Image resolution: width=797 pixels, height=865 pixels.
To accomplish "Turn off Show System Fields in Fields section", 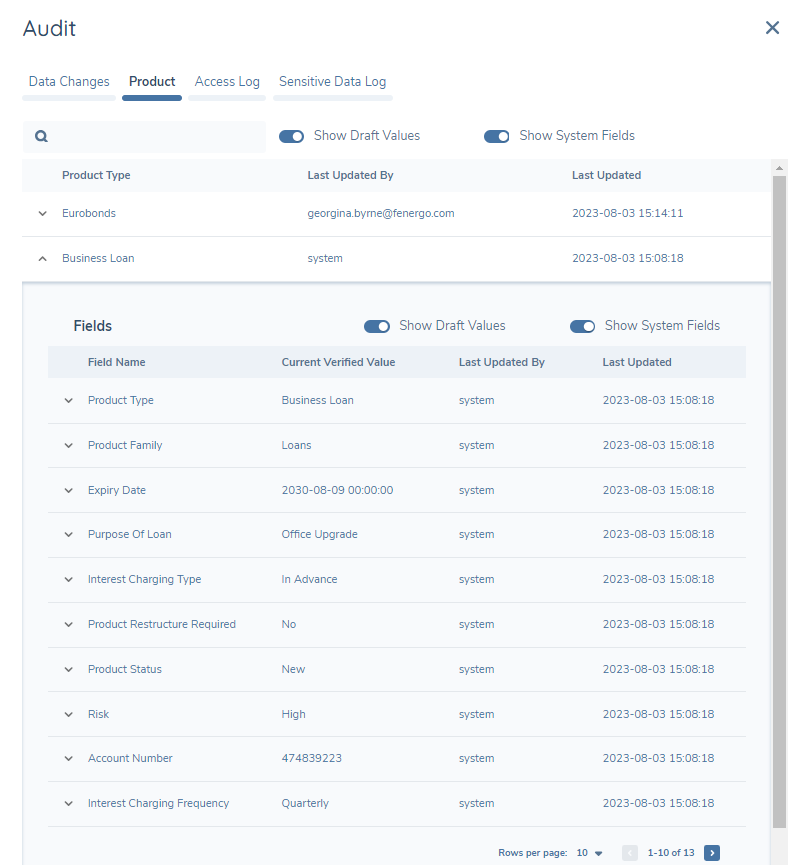I will point(582,326).
